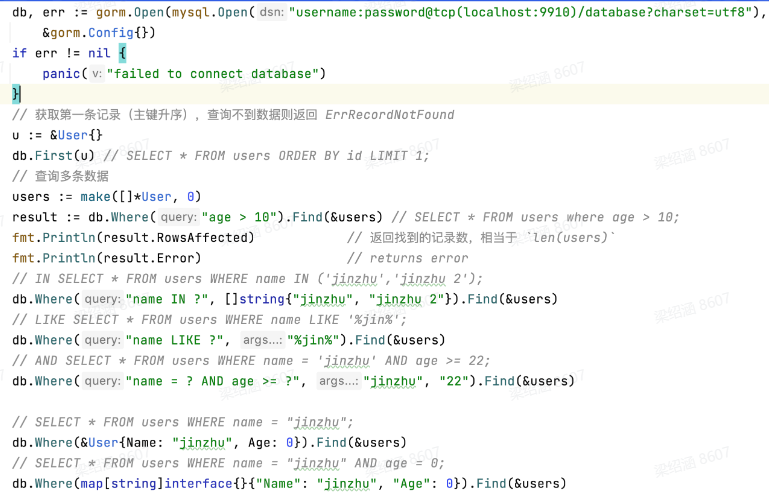The image size is (769, 496).
Task: Click the IN SELECT comment line
Action: pyautogui.click(x=248, y=279)
